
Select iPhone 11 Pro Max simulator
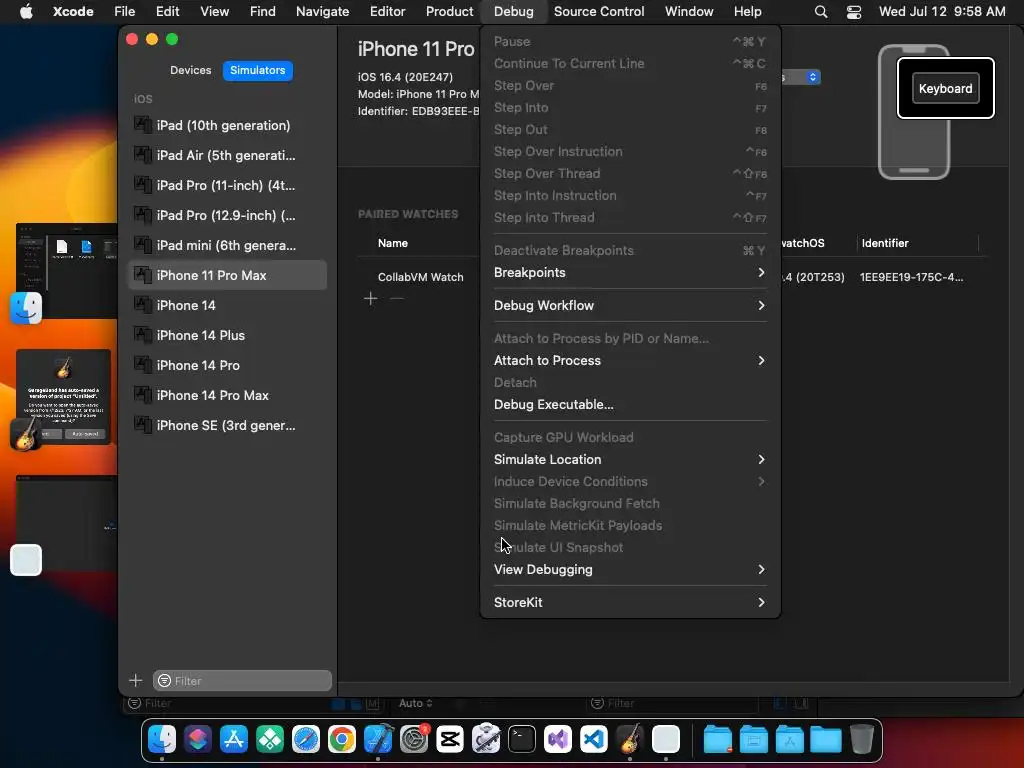point(227,276)
